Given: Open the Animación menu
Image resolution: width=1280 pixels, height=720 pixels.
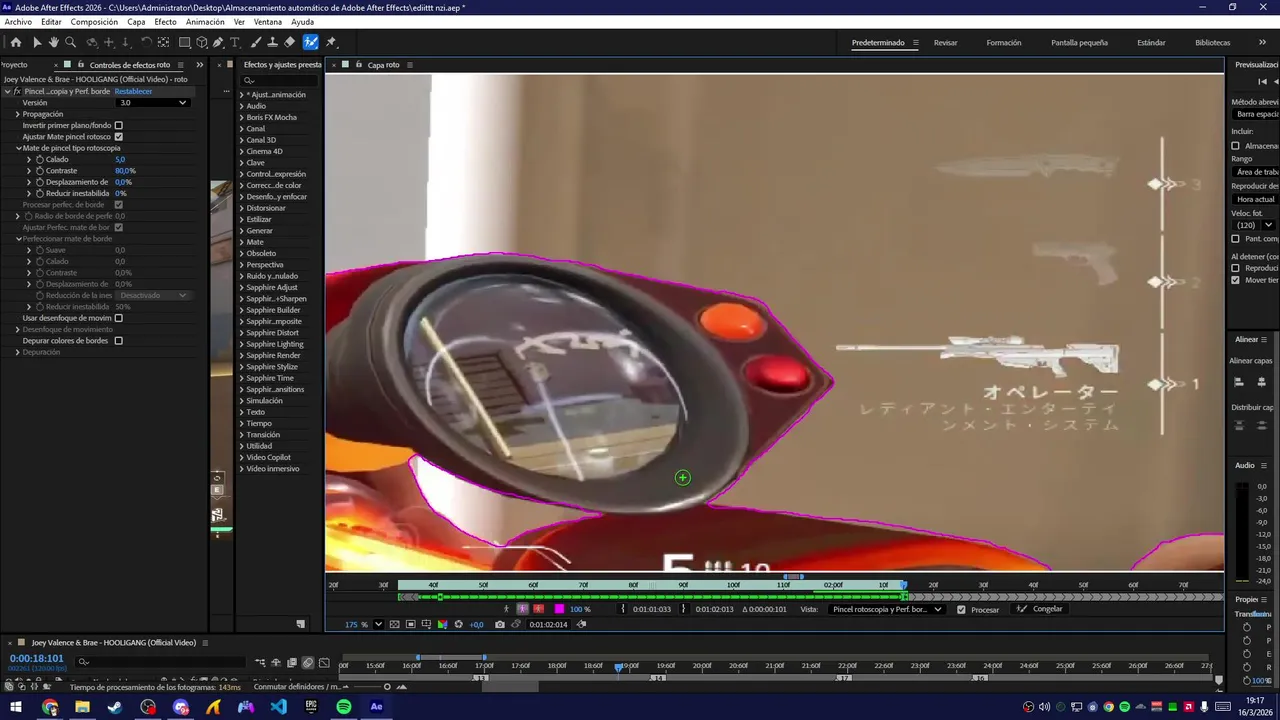Looking at the screenshot, I should coord(205,22).
